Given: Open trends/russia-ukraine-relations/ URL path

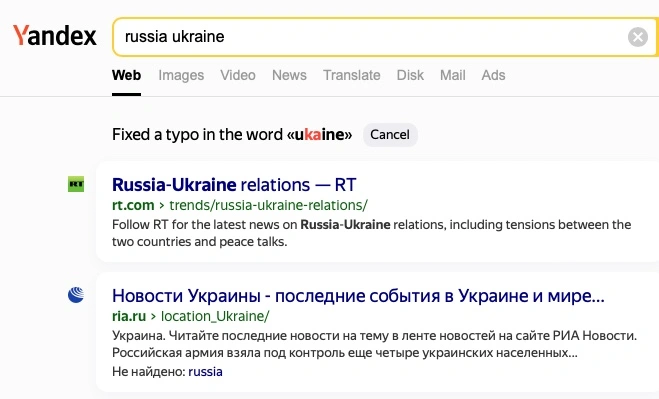Looking at the screenshot, I should click(x=269, y=205).
